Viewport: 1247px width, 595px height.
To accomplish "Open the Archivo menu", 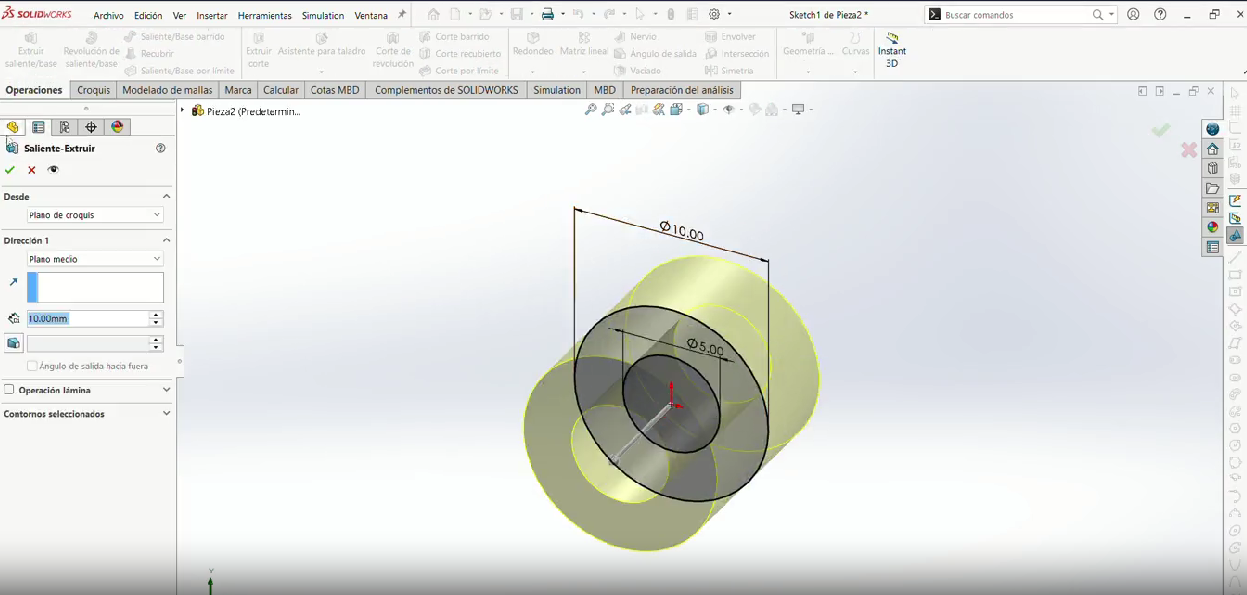I will click(108, 16).
